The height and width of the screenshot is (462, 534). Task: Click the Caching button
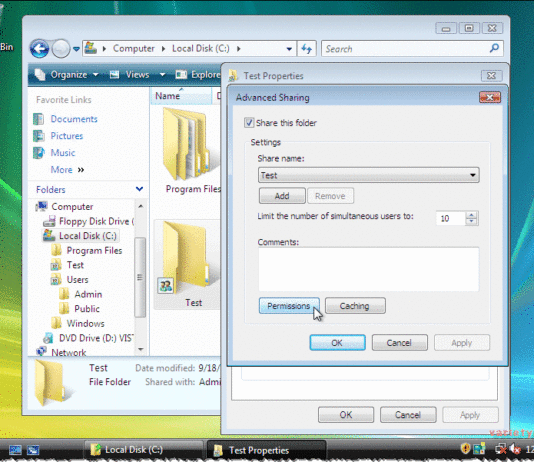[x=355, y=306]
